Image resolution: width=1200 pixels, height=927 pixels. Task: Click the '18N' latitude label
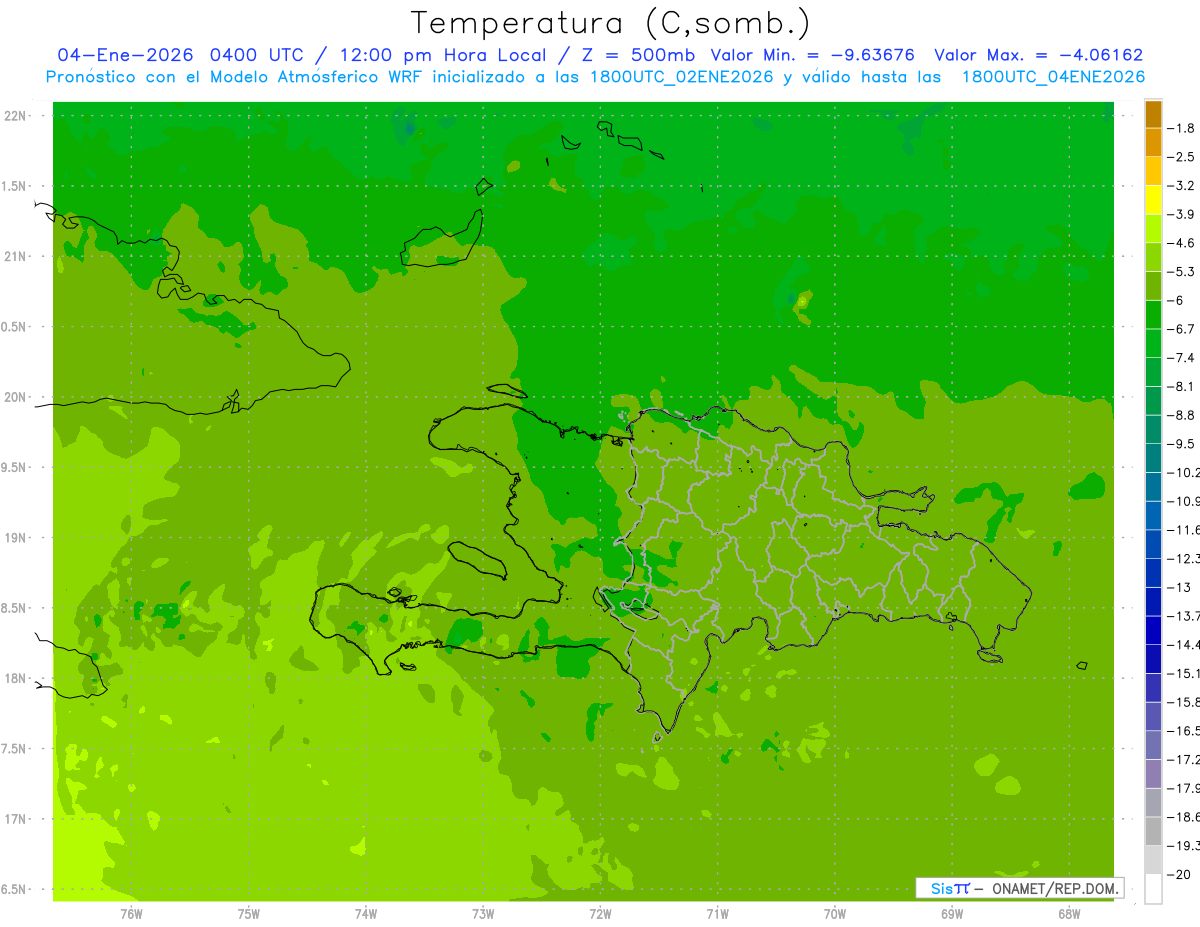point(15,678)
